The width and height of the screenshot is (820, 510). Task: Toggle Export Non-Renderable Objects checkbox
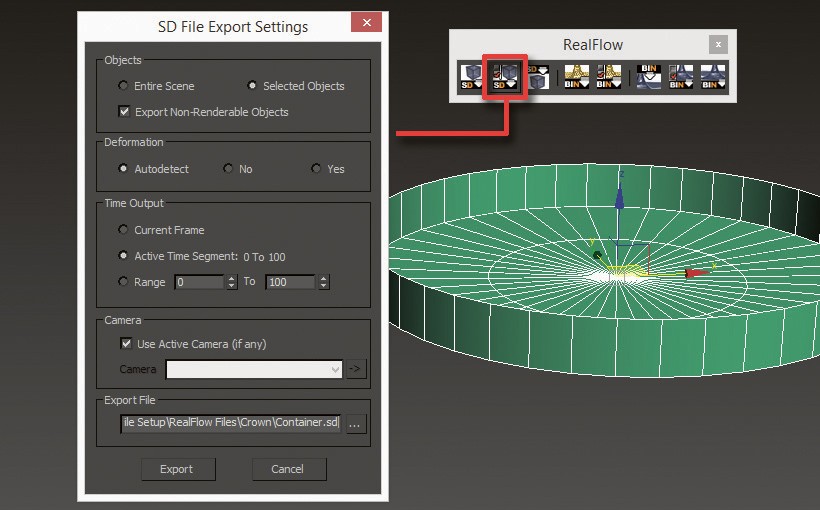(x=124, y=111)
